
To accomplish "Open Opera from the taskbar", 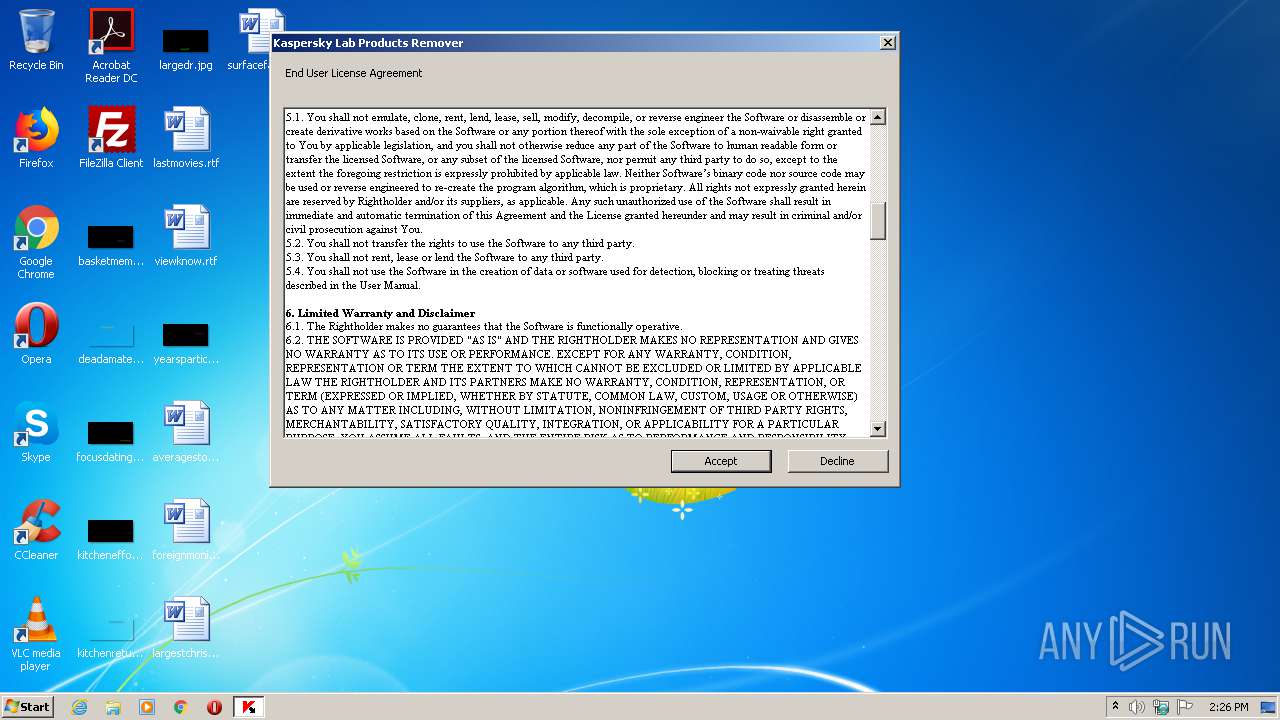I will 214,707.
